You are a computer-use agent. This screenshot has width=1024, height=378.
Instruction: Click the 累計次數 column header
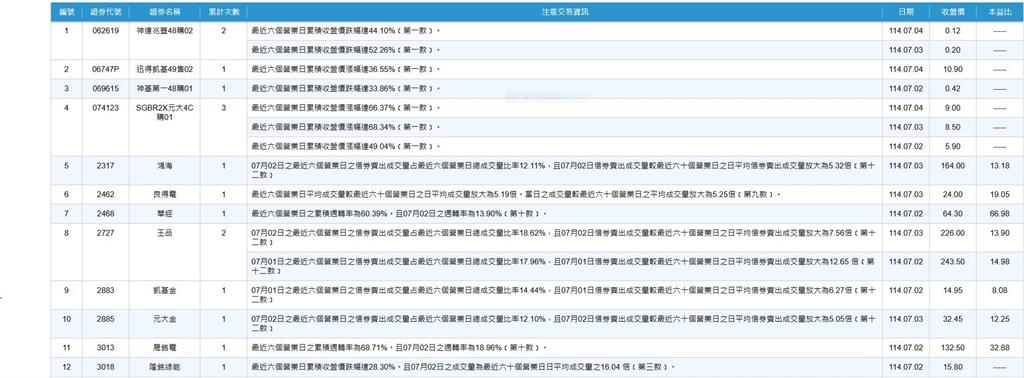223,12
